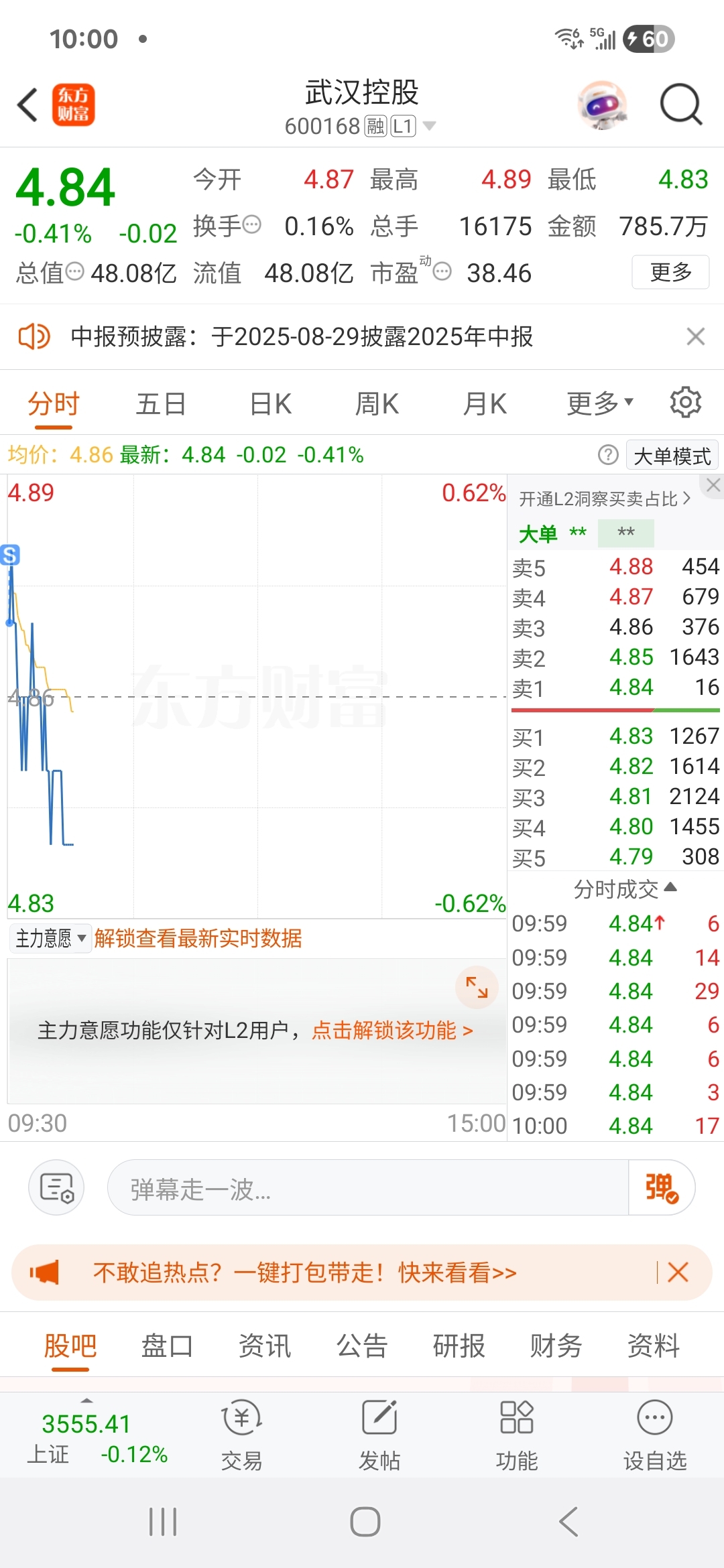
Task: Close the L2 promotion panel
Action: pos(713,486)
